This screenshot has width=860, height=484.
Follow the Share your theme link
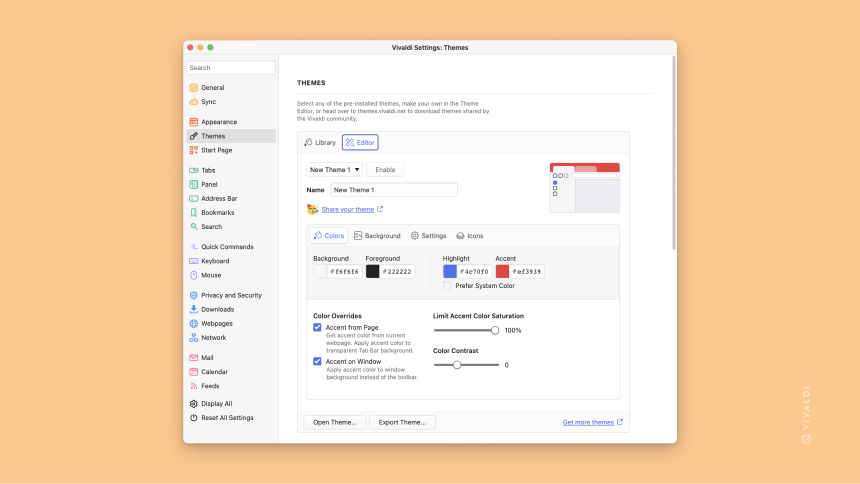coord(348,209)
